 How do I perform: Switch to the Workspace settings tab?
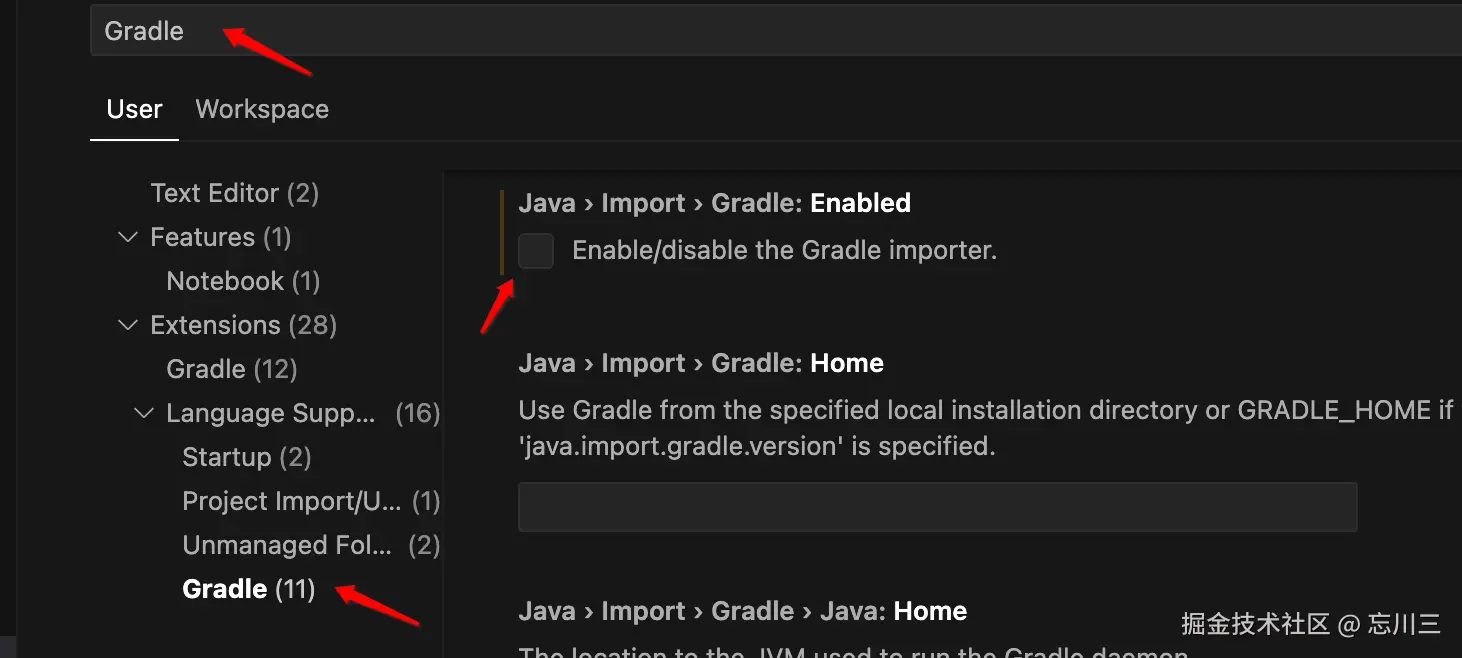[x=262, y=109]
